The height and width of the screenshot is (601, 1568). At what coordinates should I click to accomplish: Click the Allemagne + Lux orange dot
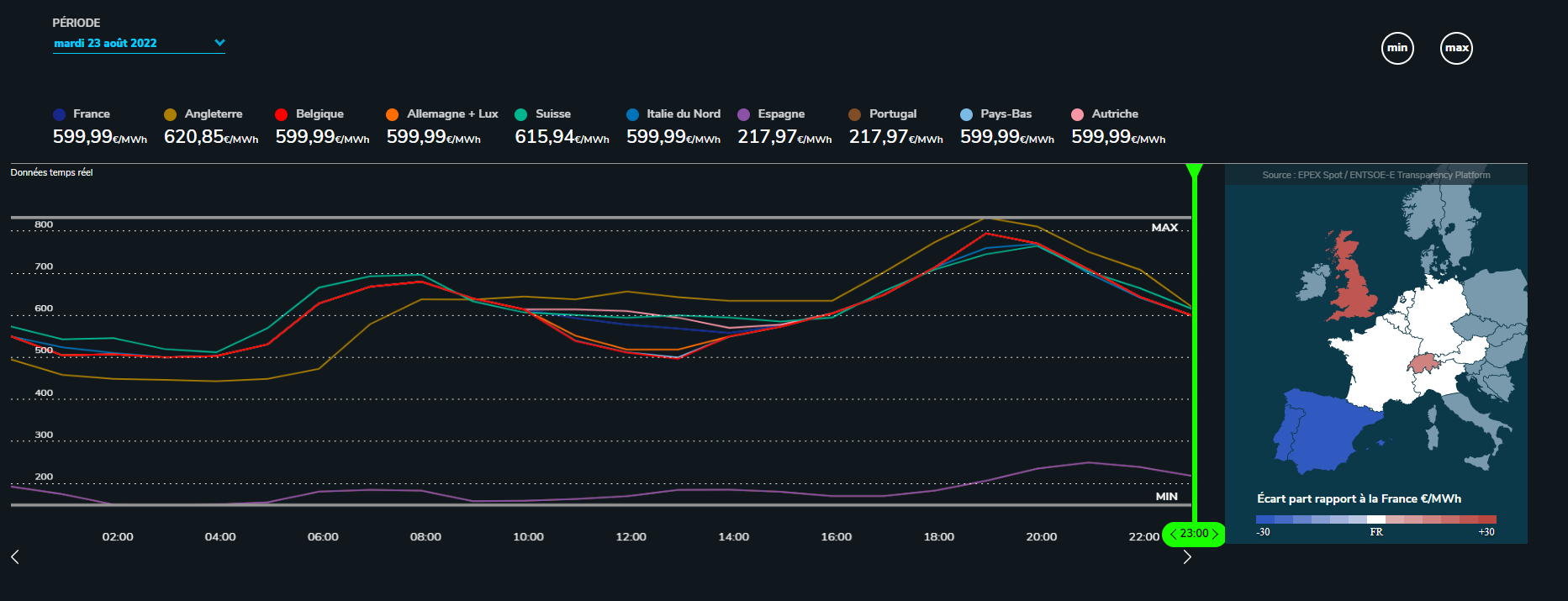(x=393, y=114)
